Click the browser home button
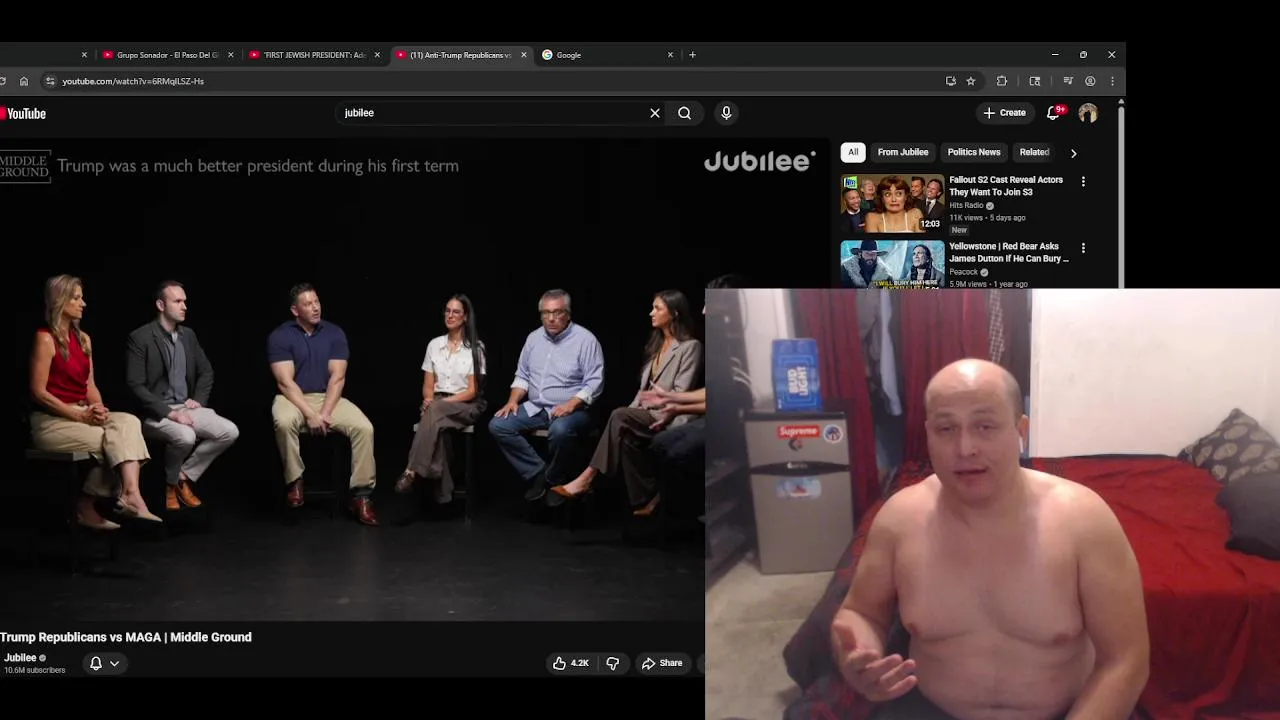The height and width of the screenshot is (720, 1280). [24, 81]
